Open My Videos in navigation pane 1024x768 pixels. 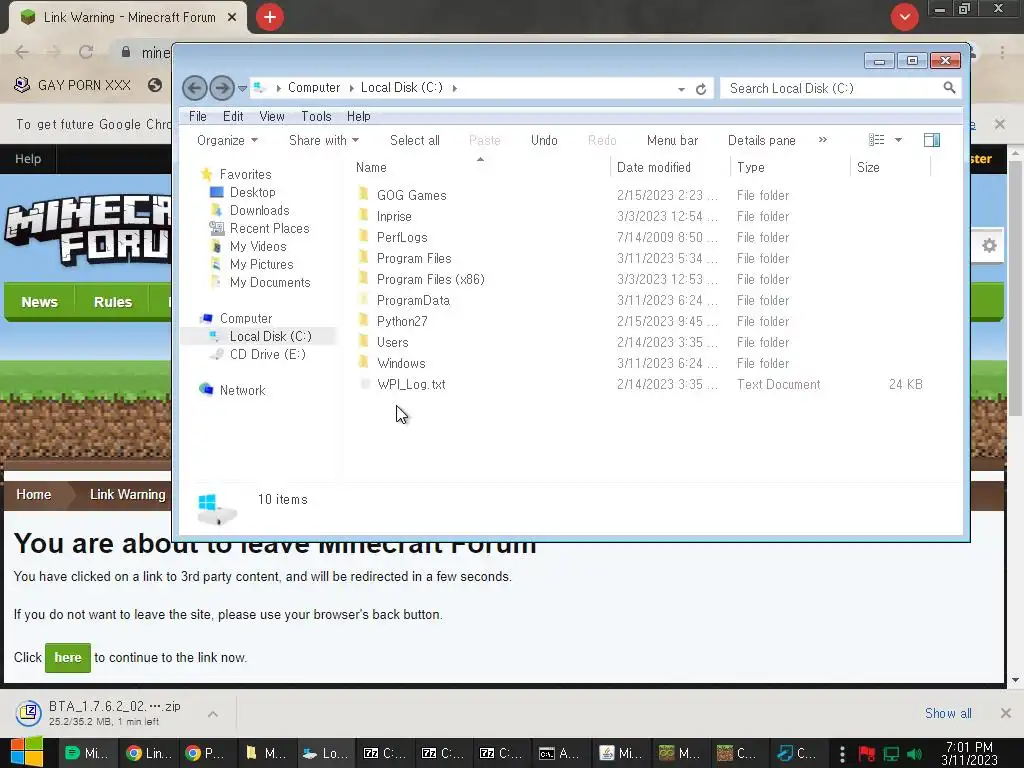tap(258, 246)
